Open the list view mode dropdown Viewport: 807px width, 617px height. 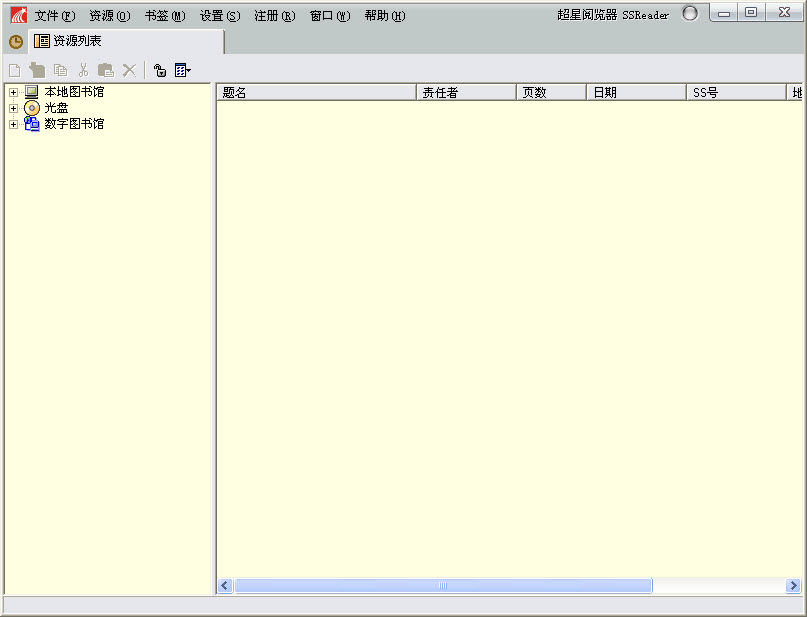coord(183,70)
